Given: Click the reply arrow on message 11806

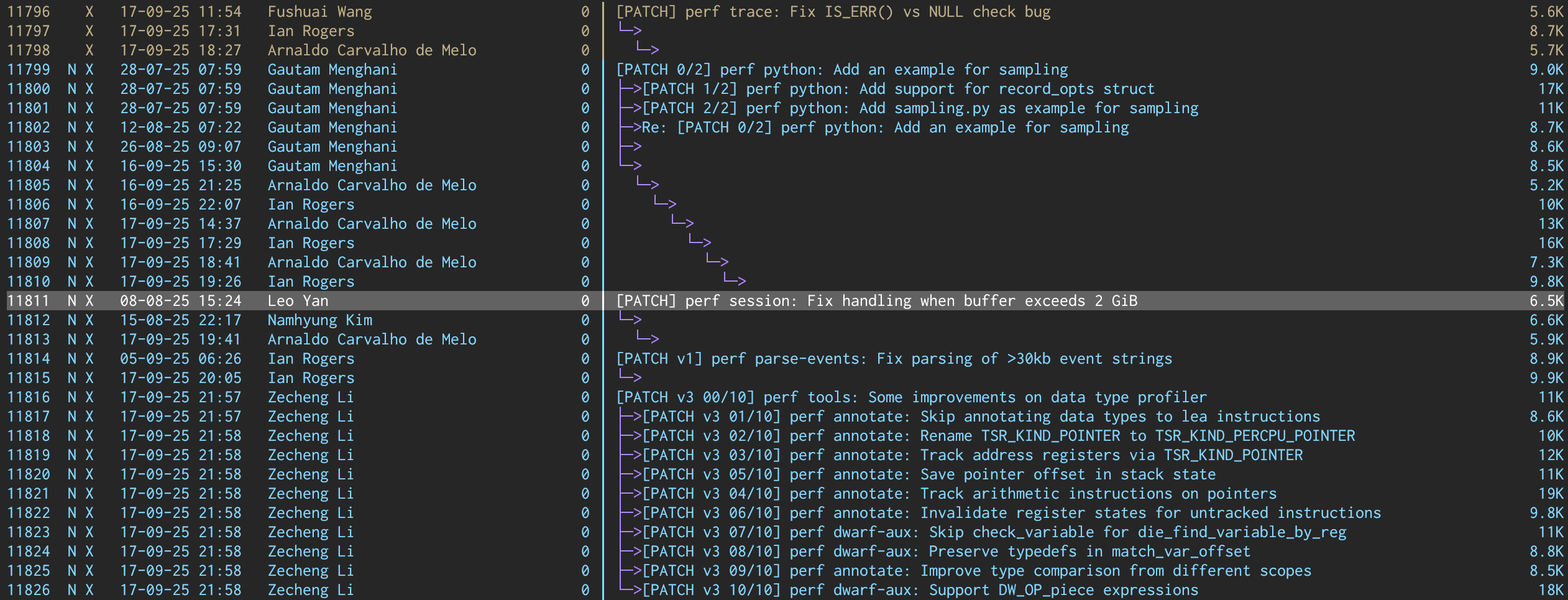Looking at the screenshot, I should pyautogui.click(x=665, y=204).
